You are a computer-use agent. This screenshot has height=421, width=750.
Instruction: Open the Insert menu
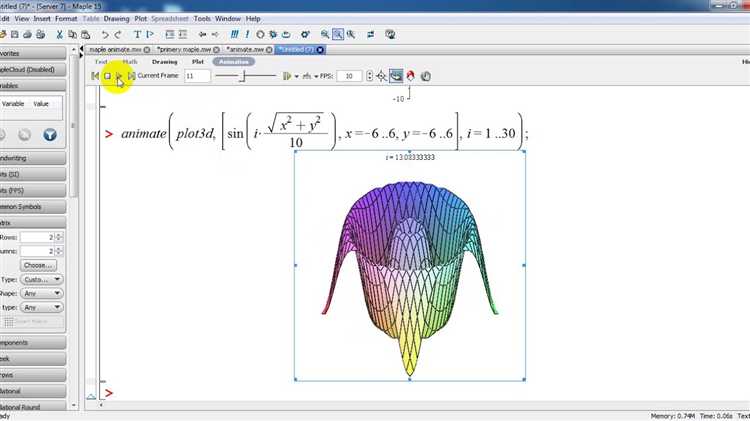coord(42,19)
